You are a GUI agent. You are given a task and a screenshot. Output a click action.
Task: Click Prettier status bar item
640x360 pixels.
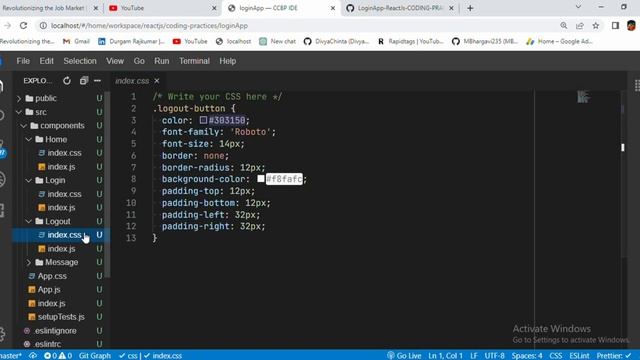614,356
